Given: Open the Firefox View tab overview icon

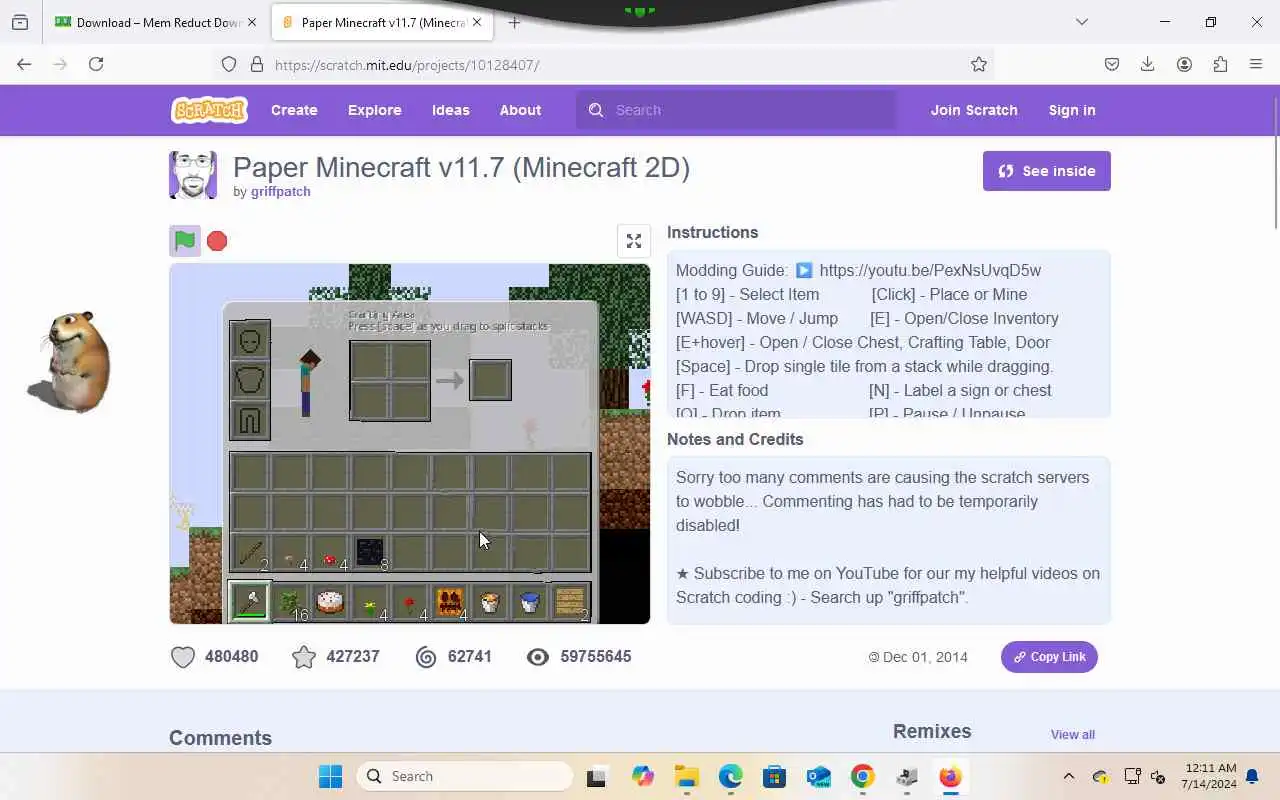Looking at the screenshot, I should (20, 22).
